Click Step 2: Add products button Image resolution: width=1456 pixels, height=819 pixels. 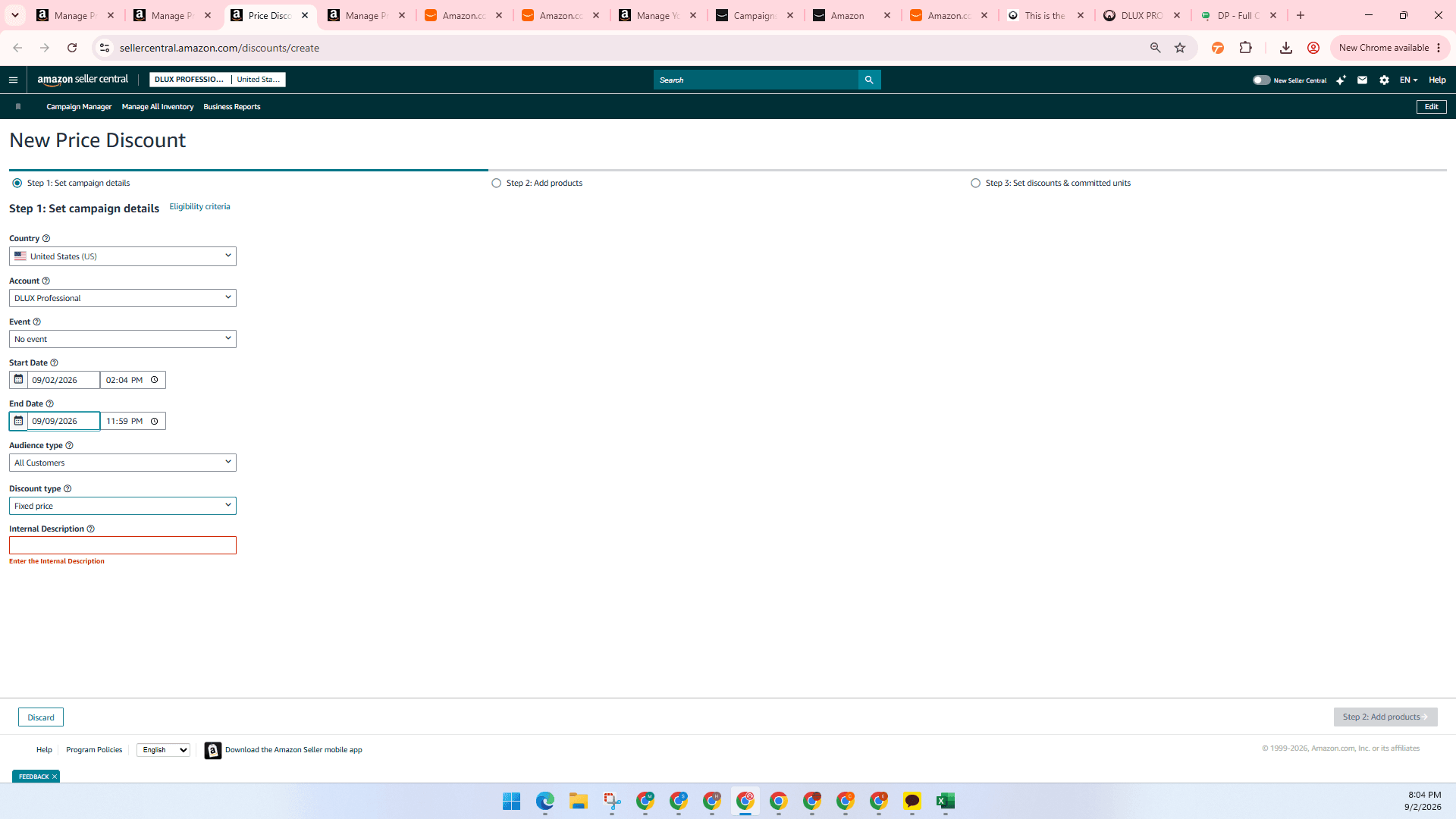click(1385, 717)
